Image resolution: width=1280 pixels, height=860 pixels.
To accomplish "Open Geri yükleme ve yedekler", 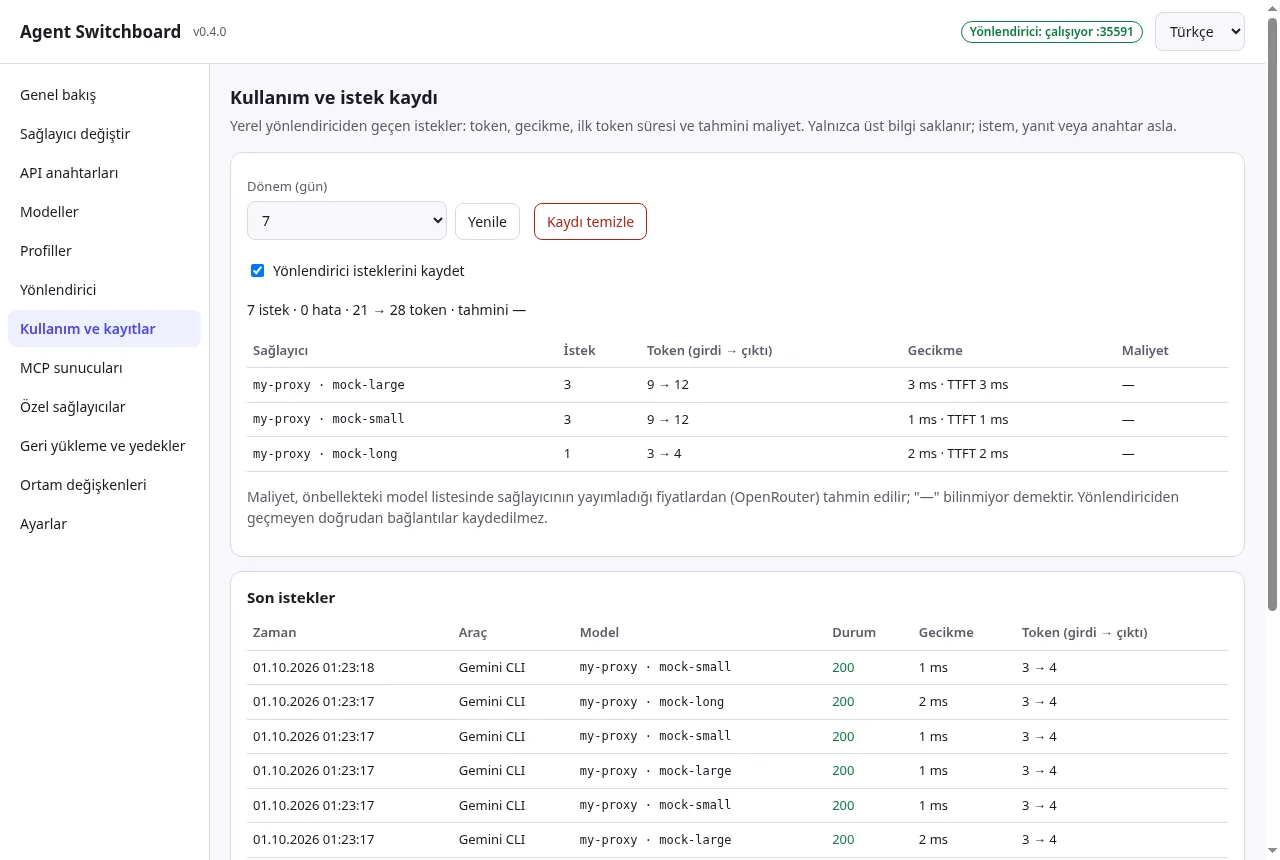I will pos(104,446).
